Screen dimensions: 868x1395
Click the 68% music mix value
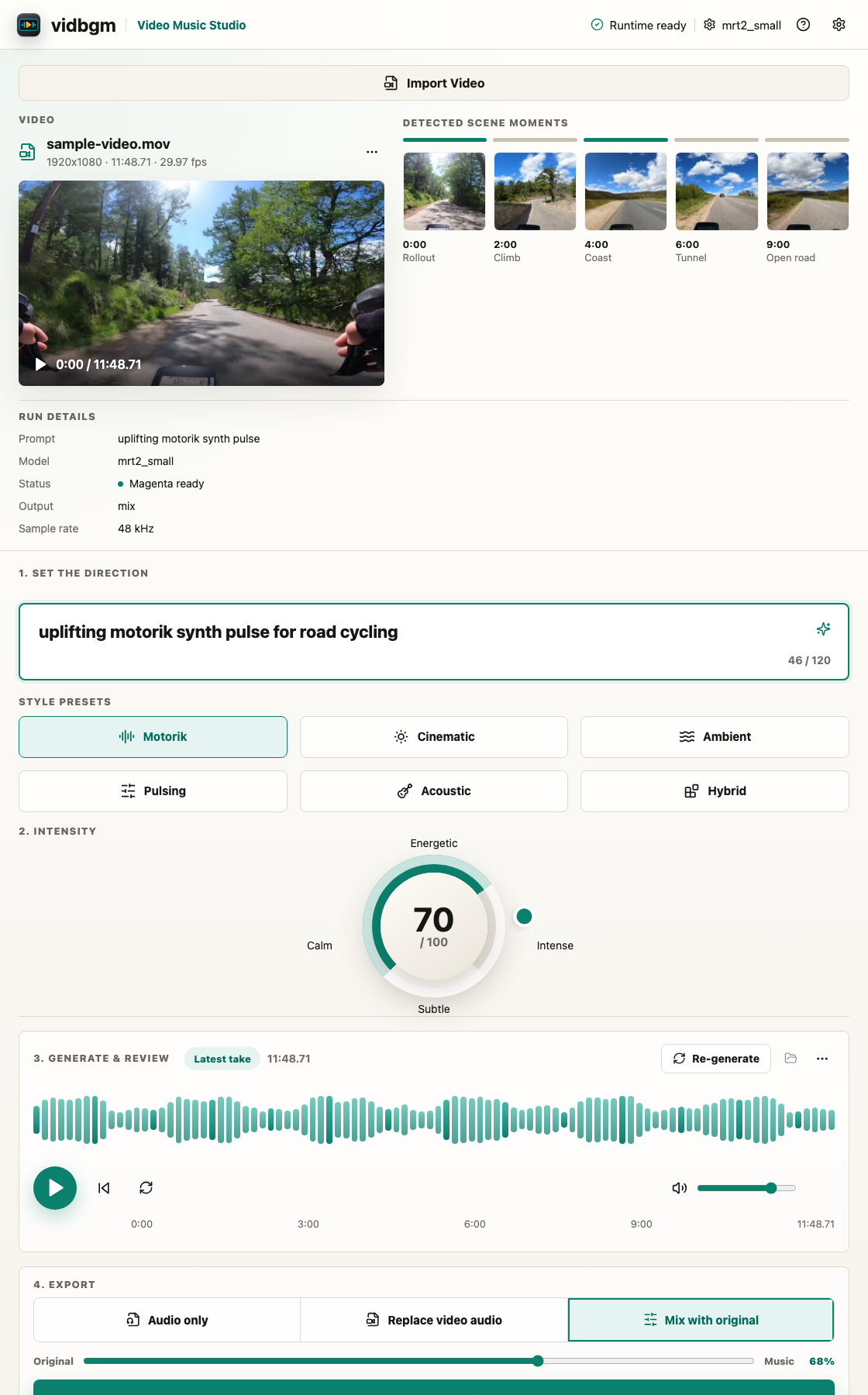pyautogui.click(x=821, y=1362)
